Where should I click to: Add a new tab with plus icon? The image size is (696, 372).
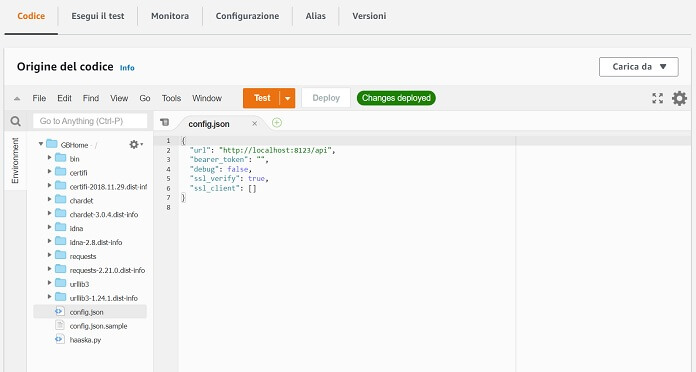pos(277,123)
